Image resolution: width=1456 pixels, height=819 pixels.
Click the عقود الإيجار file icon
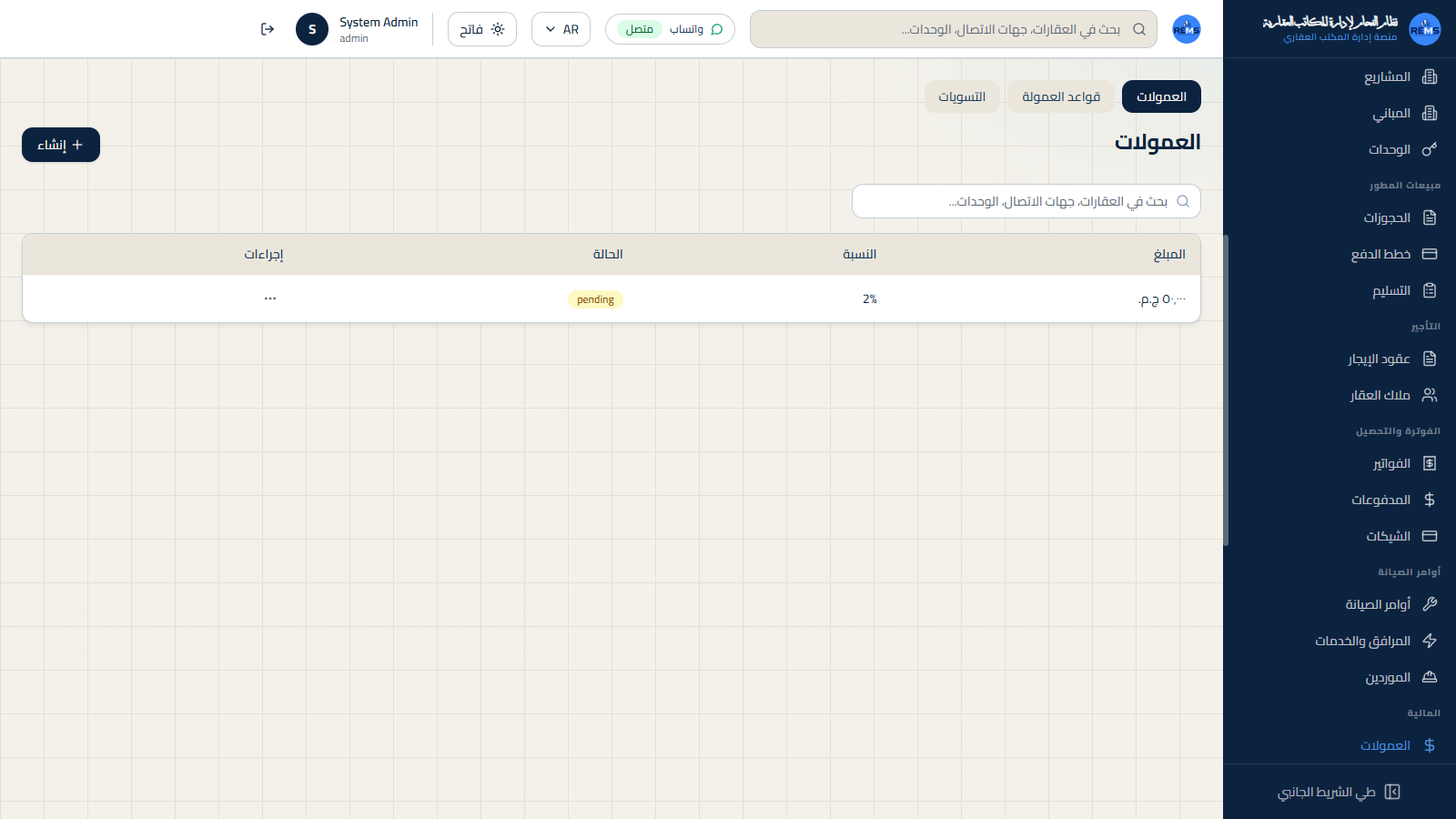(1430, 359)
